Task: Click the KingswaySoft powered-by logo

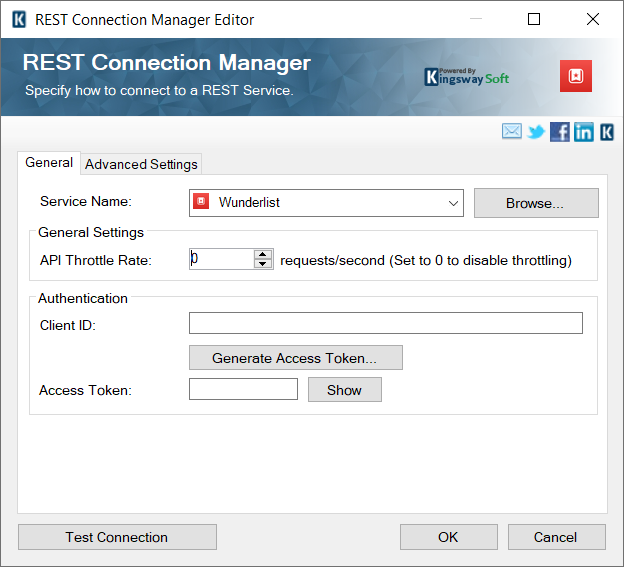Action: tap(466, 76)
